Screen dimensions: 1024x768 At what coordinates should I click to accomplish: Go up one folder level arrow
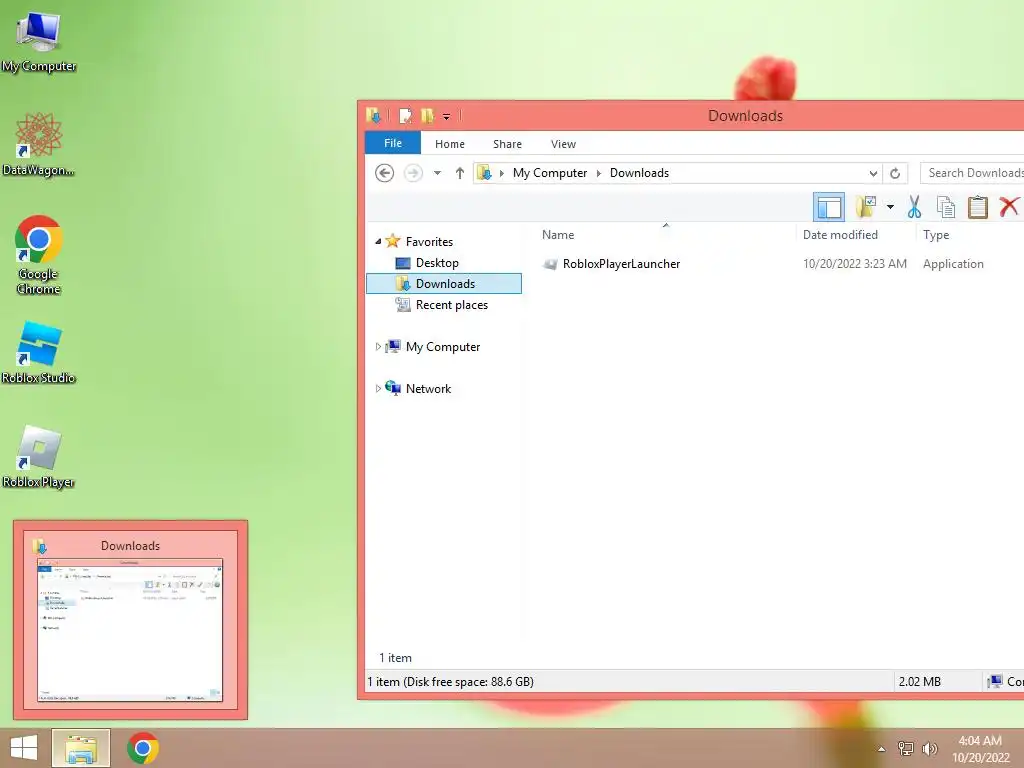tap(460, 173)
